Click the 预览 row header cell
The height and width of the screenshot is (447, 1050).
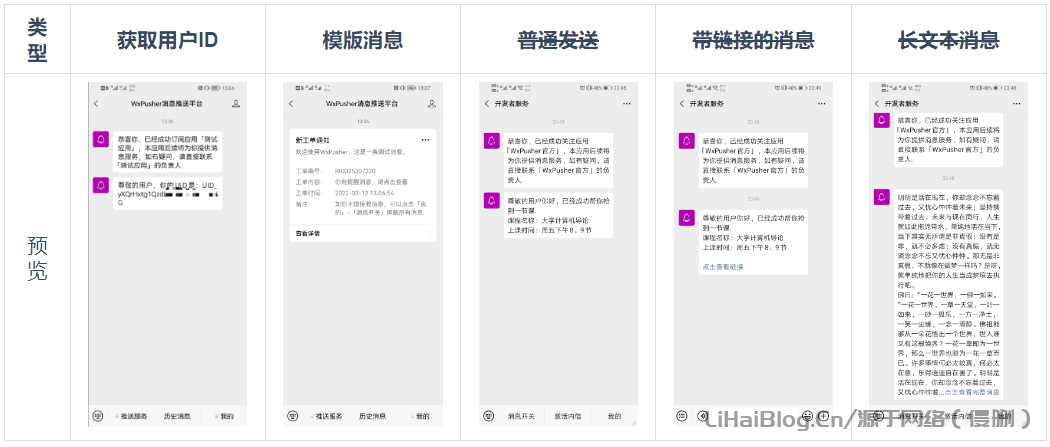pos(38,258)
